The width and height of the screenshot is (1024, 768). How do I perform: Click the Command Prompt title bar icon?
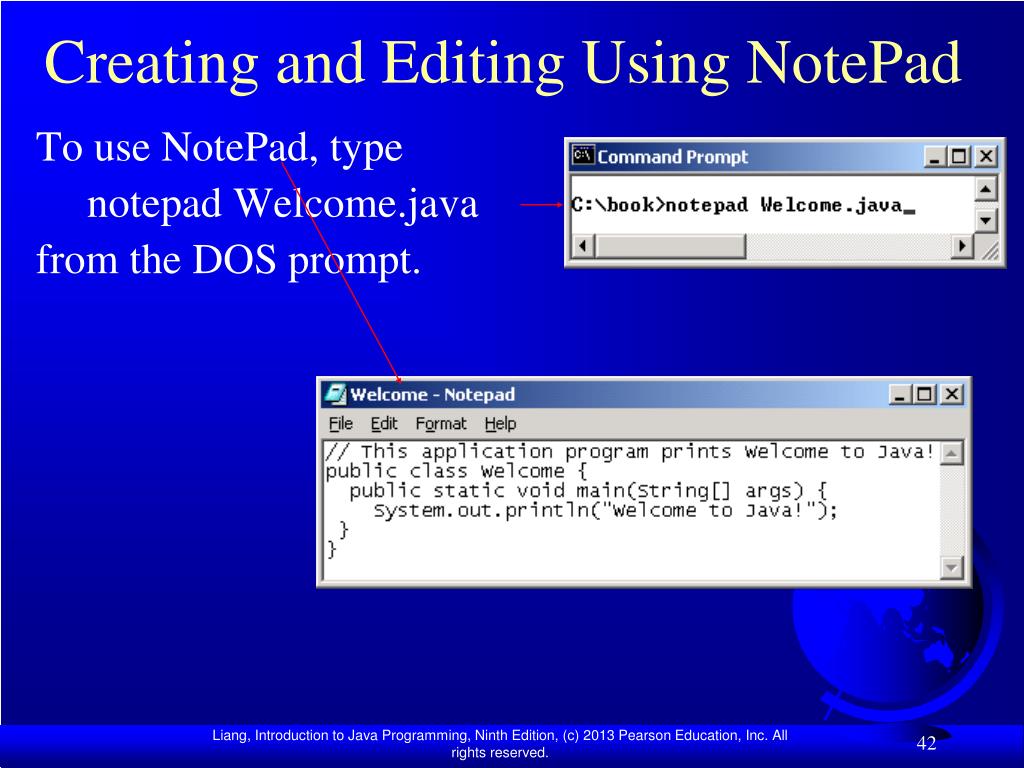tap(583, 155)
